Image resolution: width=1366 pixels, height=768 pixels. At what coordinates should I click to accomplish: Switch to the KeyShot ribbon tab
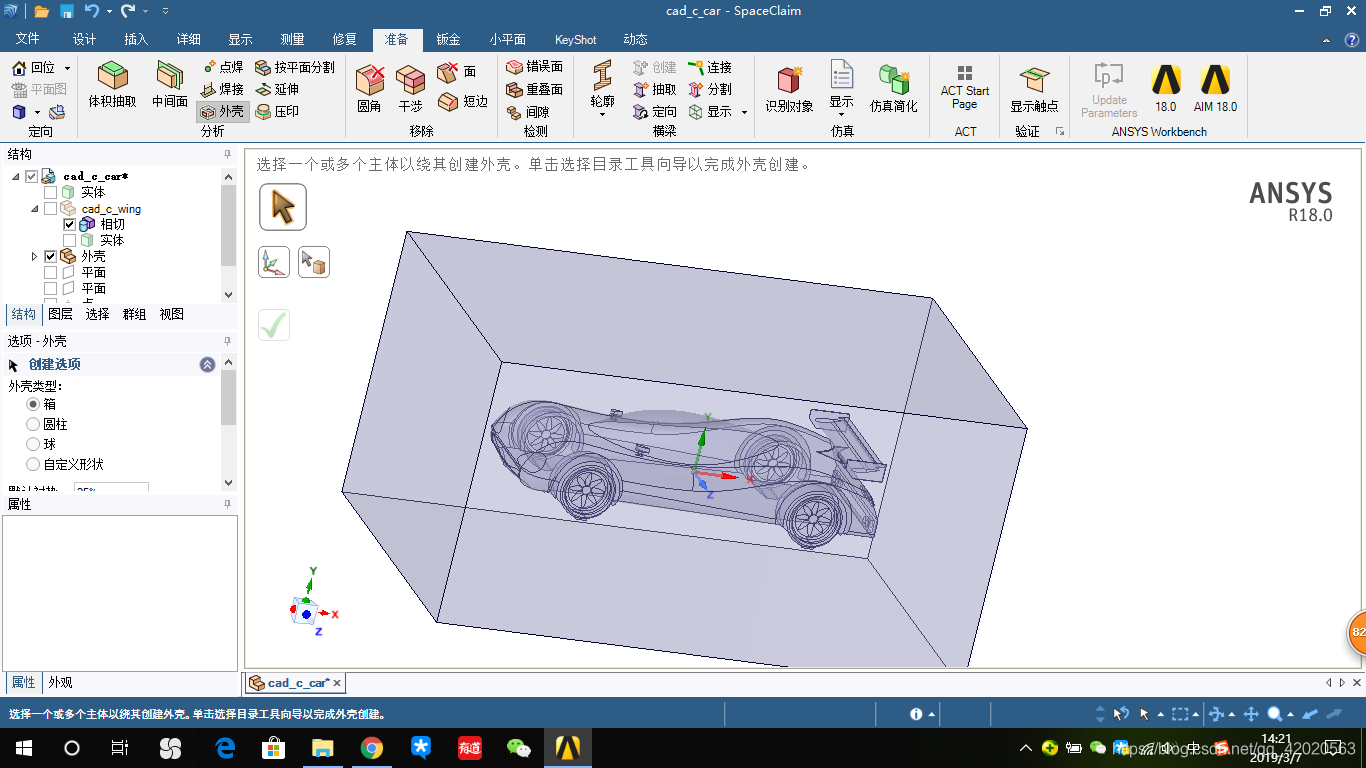click(x=575, y=39)
